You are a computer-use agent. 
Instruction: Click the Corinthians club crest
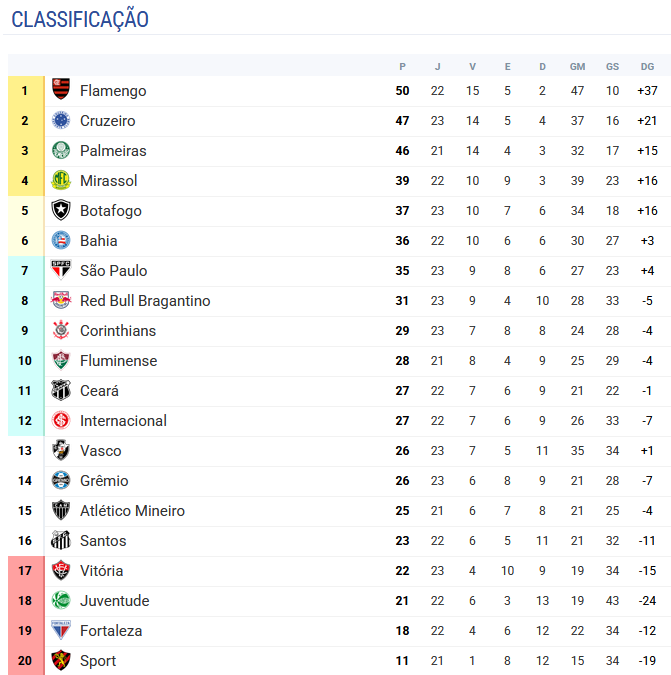click(62, 331)
